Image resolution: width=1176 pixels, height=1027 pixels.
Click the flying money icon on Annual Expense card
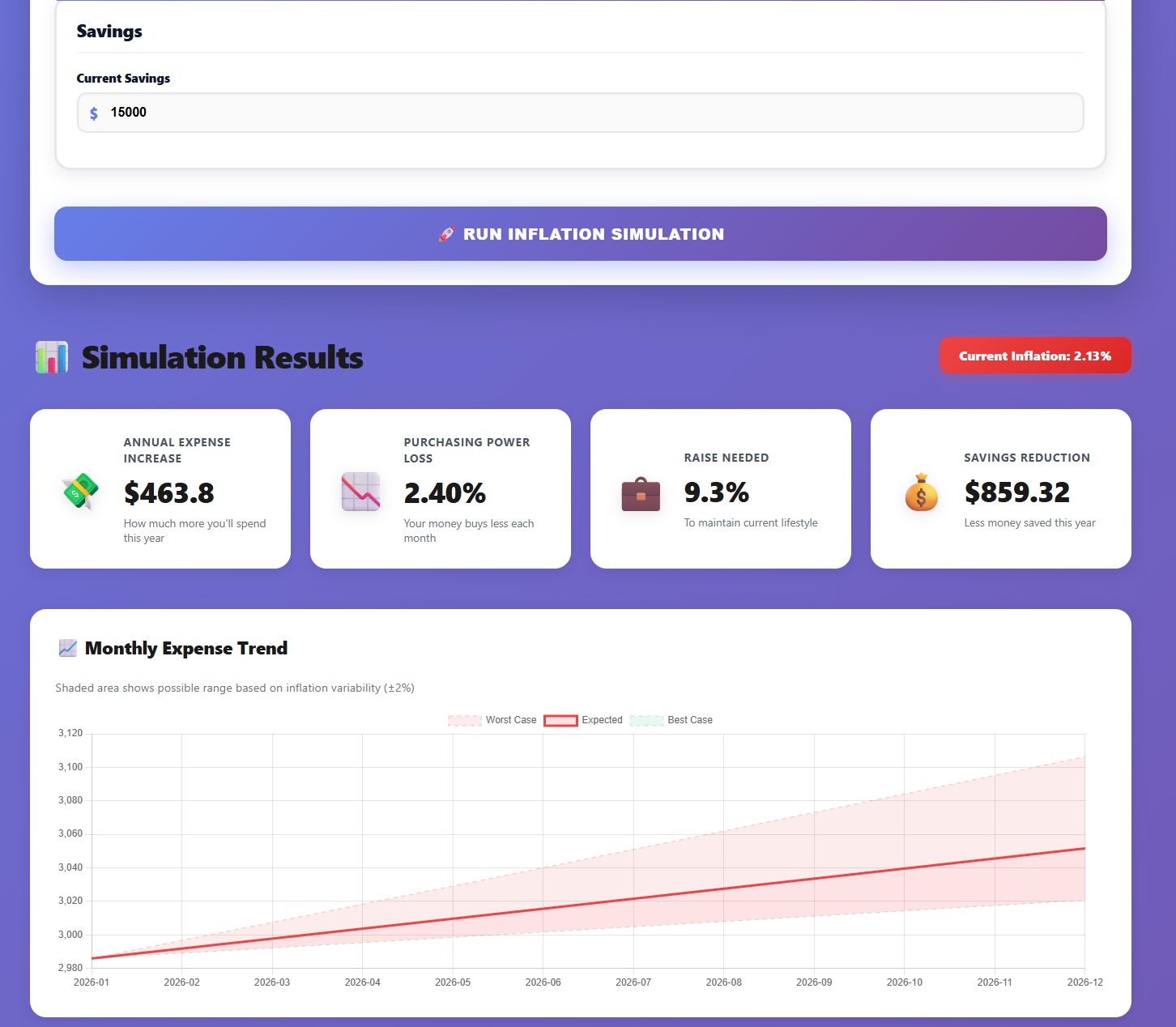(79, 492)
